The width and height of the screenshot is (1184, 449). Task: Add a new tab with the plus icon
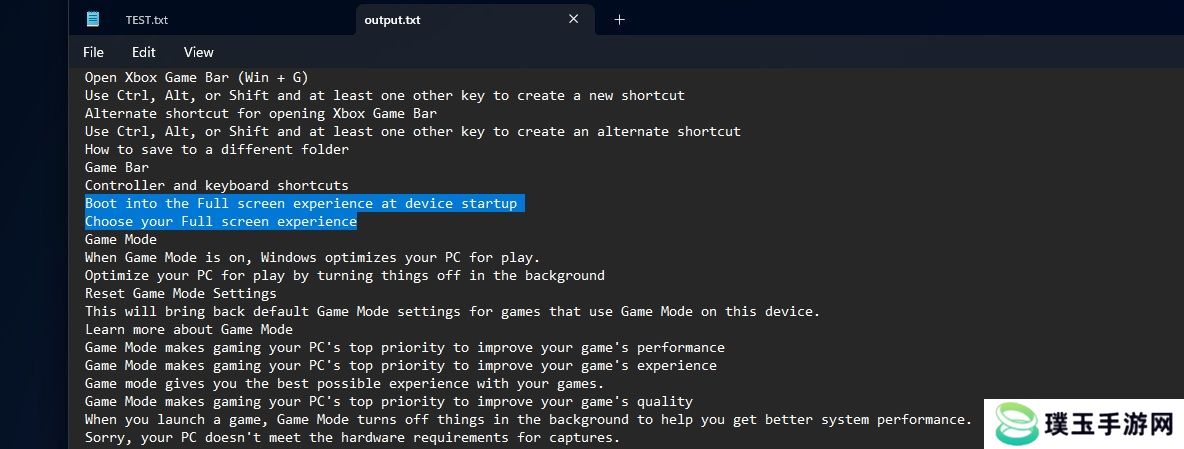click(x=619, y=20)
